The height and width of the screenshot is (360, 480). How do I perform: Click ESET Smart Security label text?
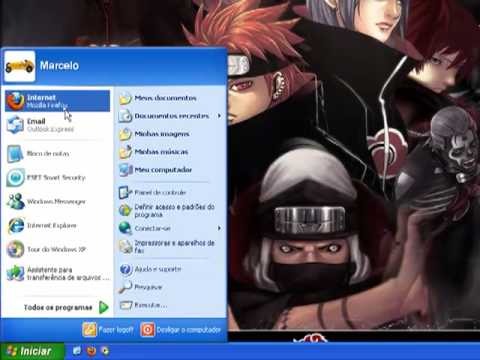pyautogui.click(x=56, y=178)
